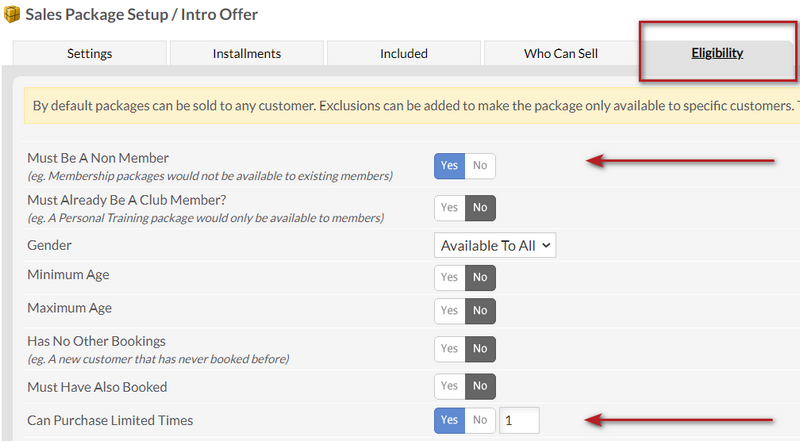
Task: Switch to the Installments tab
Action: pos(247,53)
